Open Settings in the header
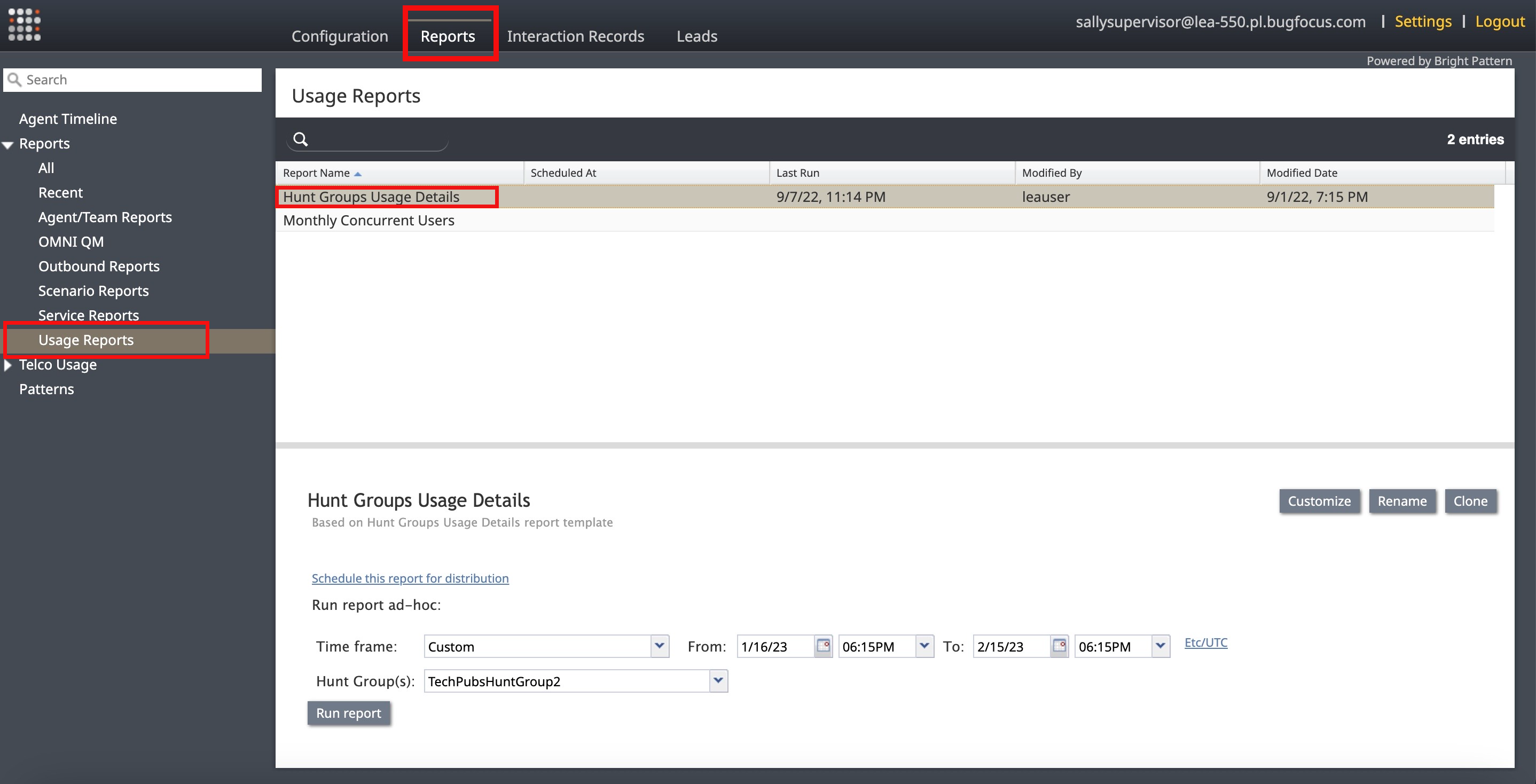Viewport: 1536px width, 784px height. point(1423,21)
